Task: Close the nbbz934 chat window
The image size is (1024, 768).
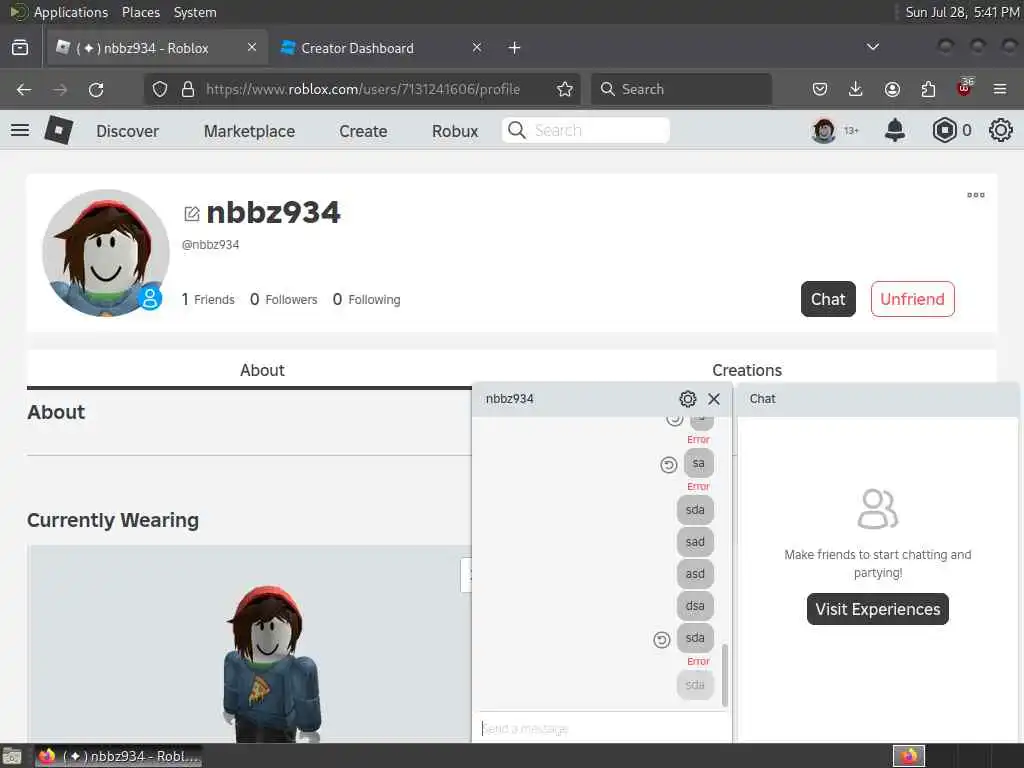Action: pyautogui.click(x=714, y=399)
